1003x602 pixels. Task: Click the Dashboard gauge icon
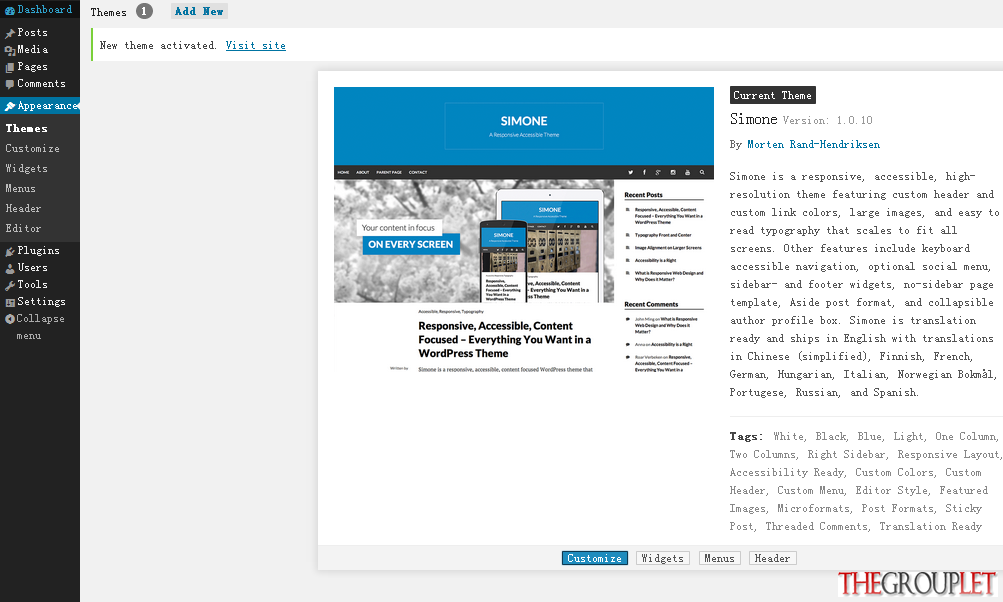pyautogui.click(x=10, y=10)
